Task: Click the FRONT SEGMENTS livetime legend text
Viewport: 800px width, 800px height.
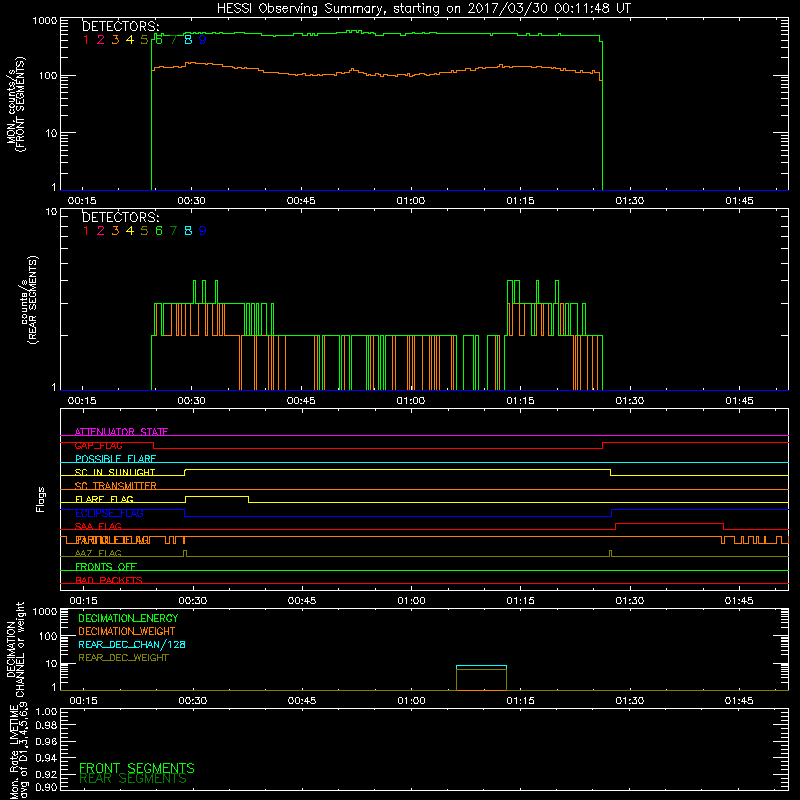Action: [x=137, y=768]
